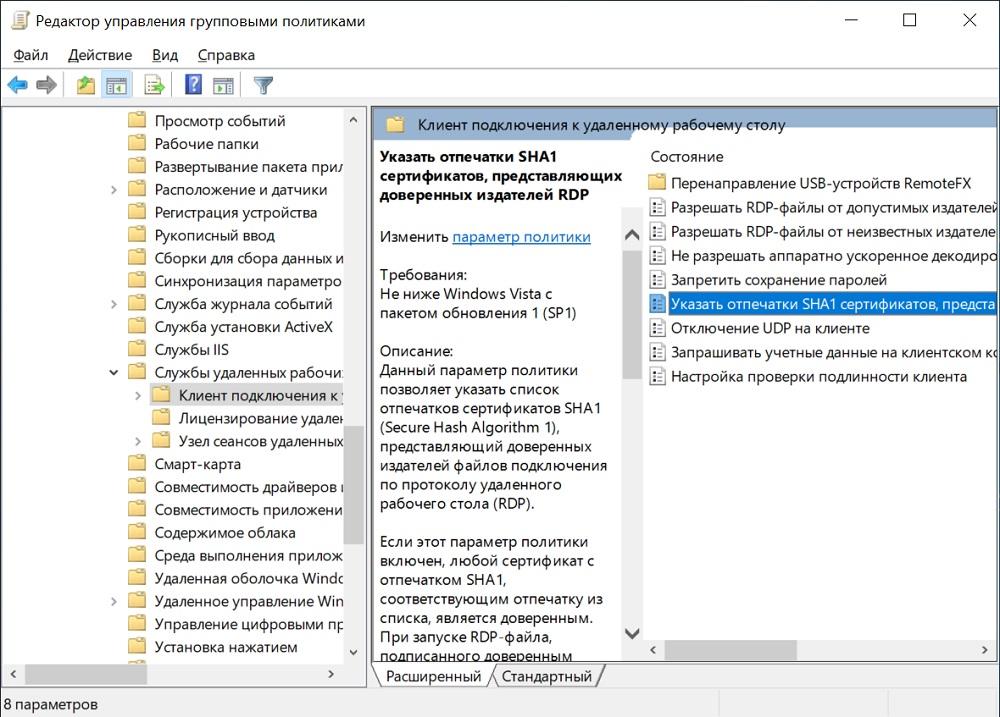Click the tree pane horizontal scroll left arrow
This screenshot has width=1000, height=717.
(x=13, y=674)
